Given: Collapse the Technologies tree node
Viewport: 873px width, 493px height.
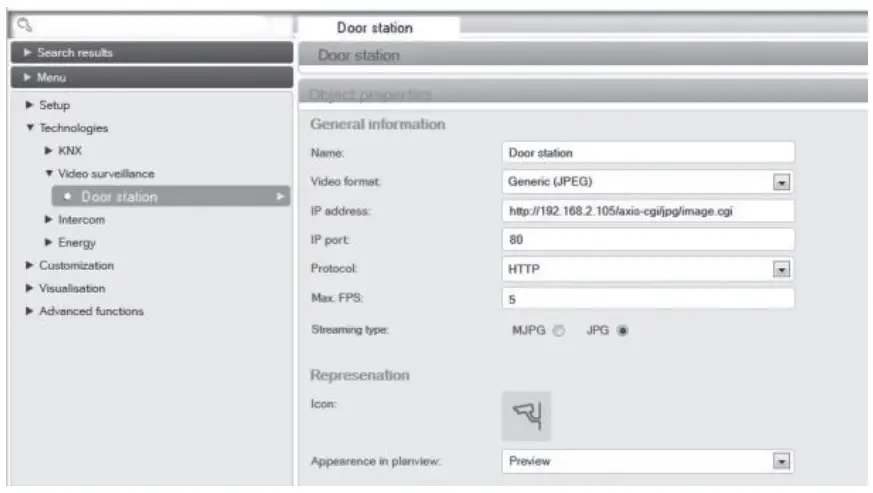Looking at the screenshot, I should tap(30, 128).
